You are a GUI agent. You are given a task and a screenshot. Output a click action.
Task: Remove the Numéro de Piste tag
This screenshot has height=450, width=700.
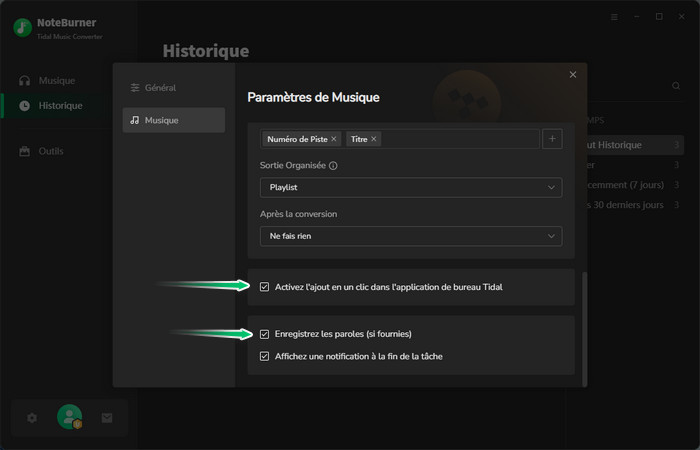pyautogui.click(x=334, y=139)
